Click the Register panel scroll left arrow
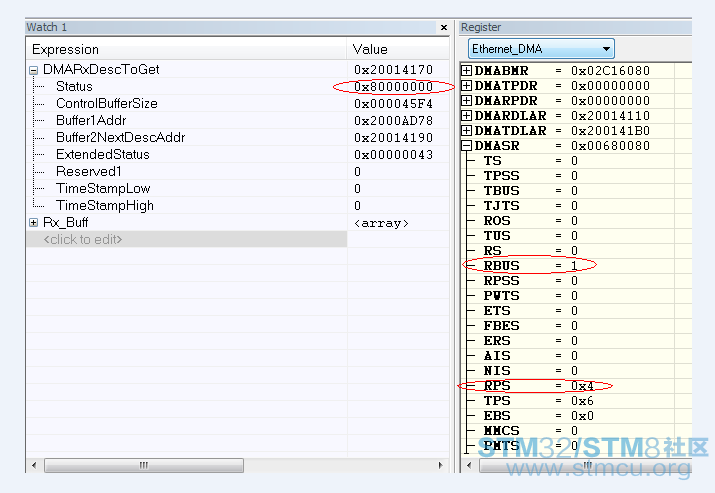715x493 pixels. click(469, 466)
